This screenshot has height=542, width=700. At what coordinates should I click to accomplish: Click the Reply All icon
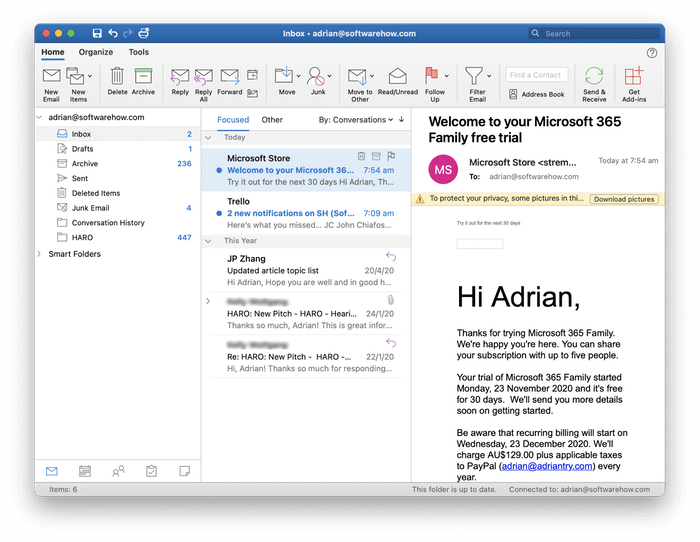204,76
